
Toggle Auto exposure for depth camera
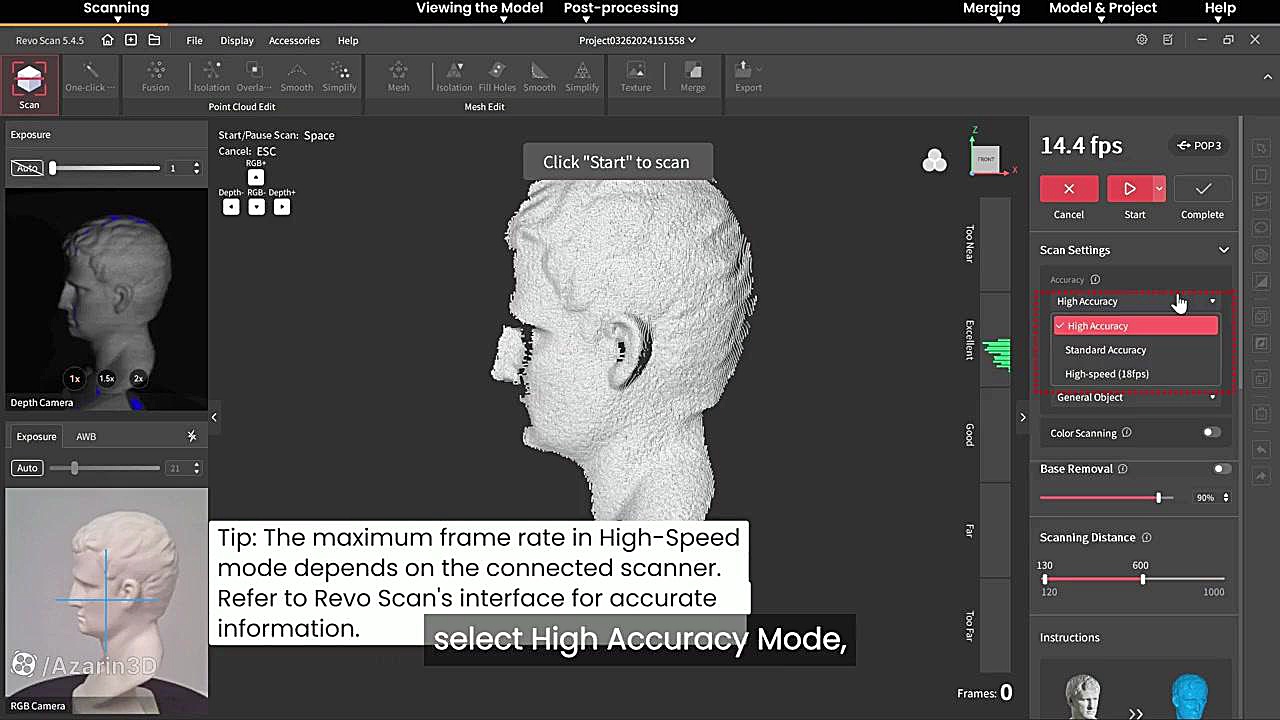(27, 168)
